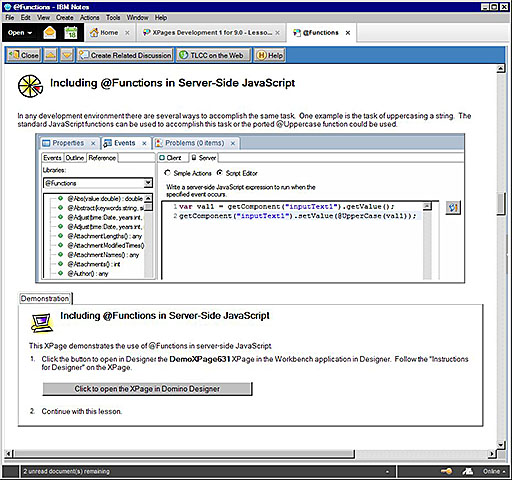The height and width of the screenshot is (480, 512).
Task: Click to open XPage in Domino Designer
Action: (147, 389)
